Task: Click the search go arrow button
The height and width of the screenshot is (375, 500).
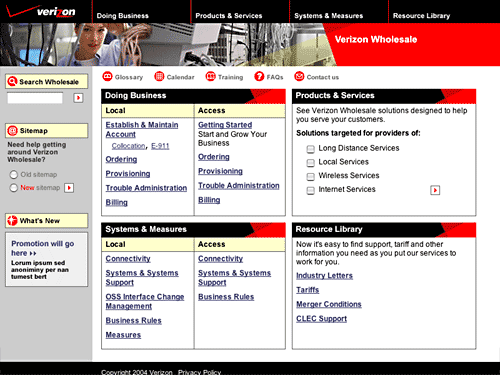Action: coord(78,98)
